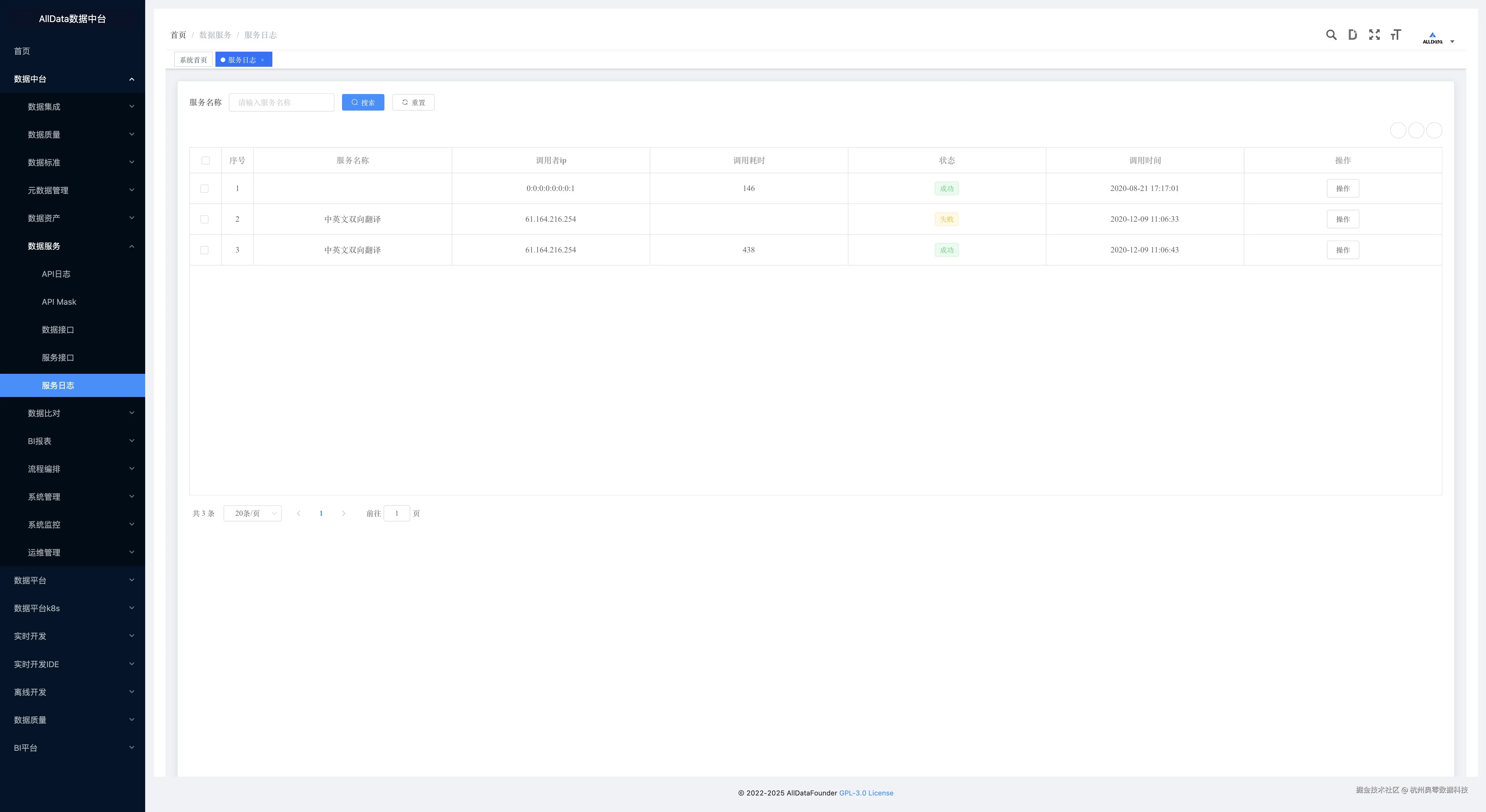
Task: Open the documentation file icon
Action: (x=1352, y=35)
